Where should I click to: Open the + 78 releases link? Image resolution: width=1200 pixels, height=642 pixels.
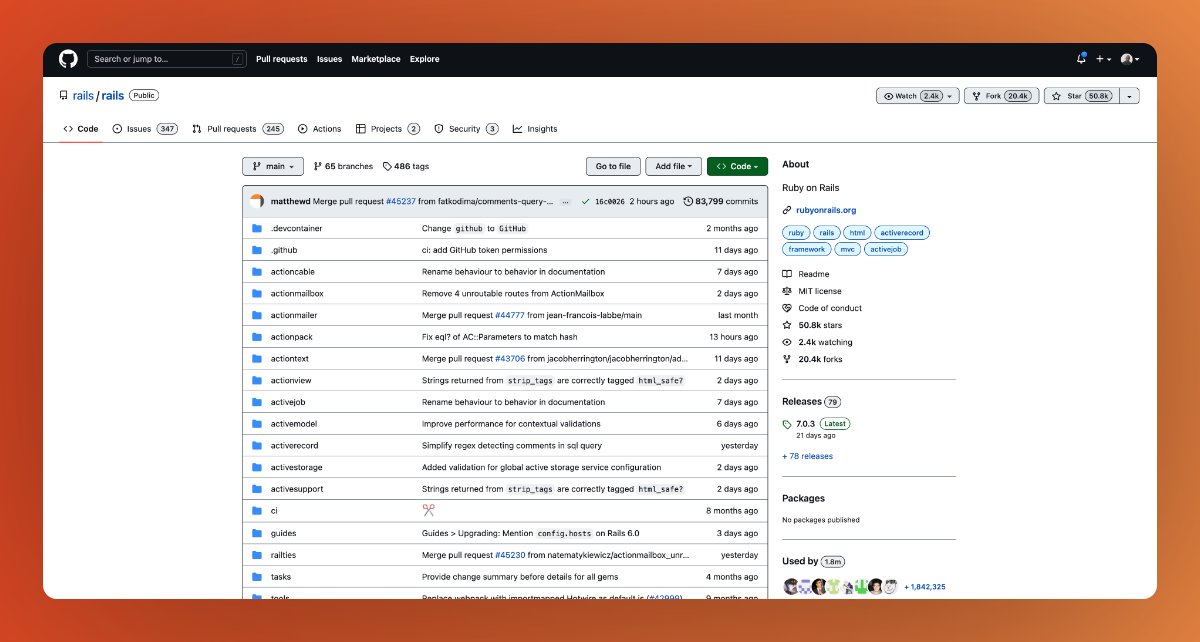coord(807,456)
